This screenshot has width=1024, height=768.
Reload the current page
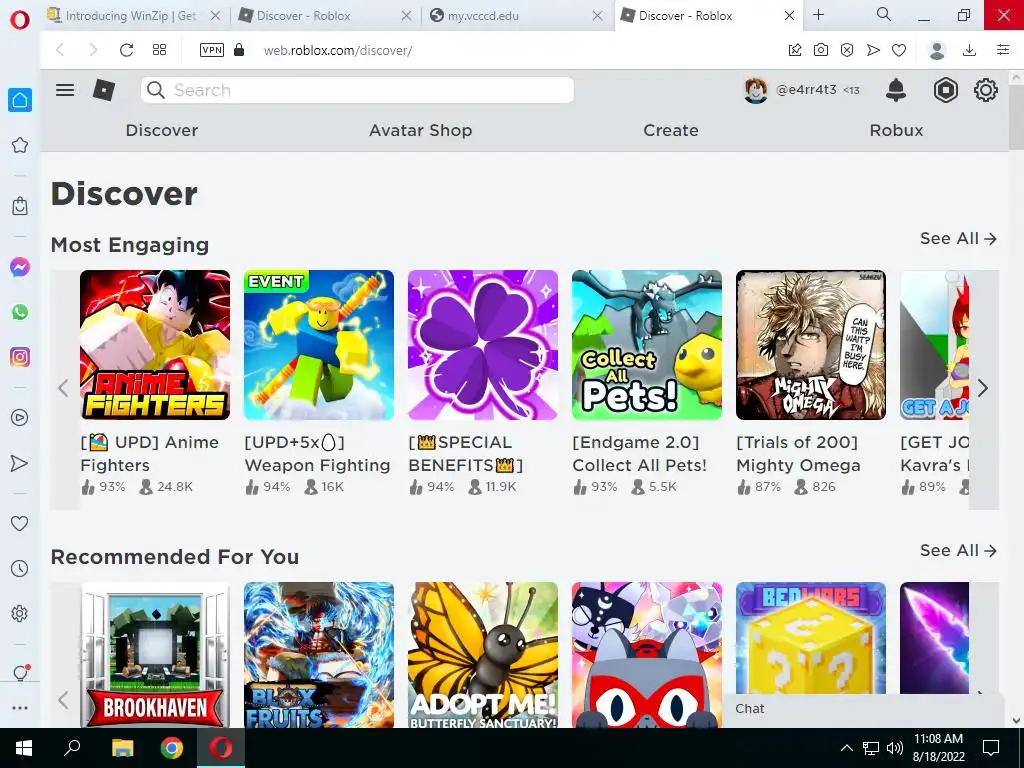click(x=126, y=50)
